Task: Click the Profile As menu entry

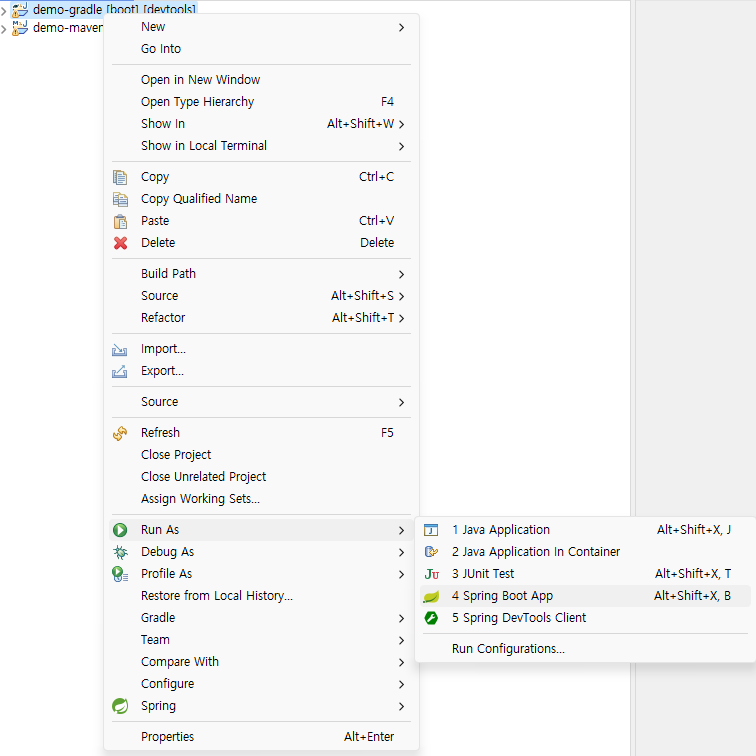Action: pyautogui.click(x=260, y=574)
